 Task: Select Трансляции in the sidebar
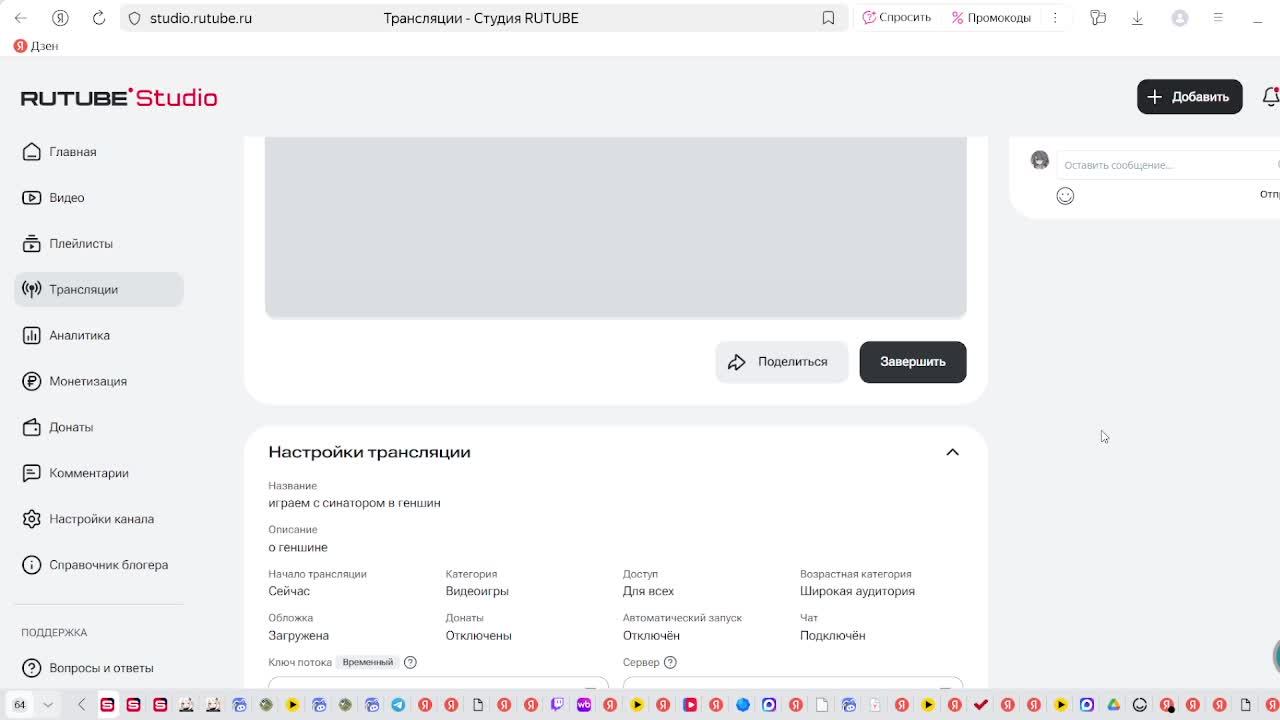98,290
